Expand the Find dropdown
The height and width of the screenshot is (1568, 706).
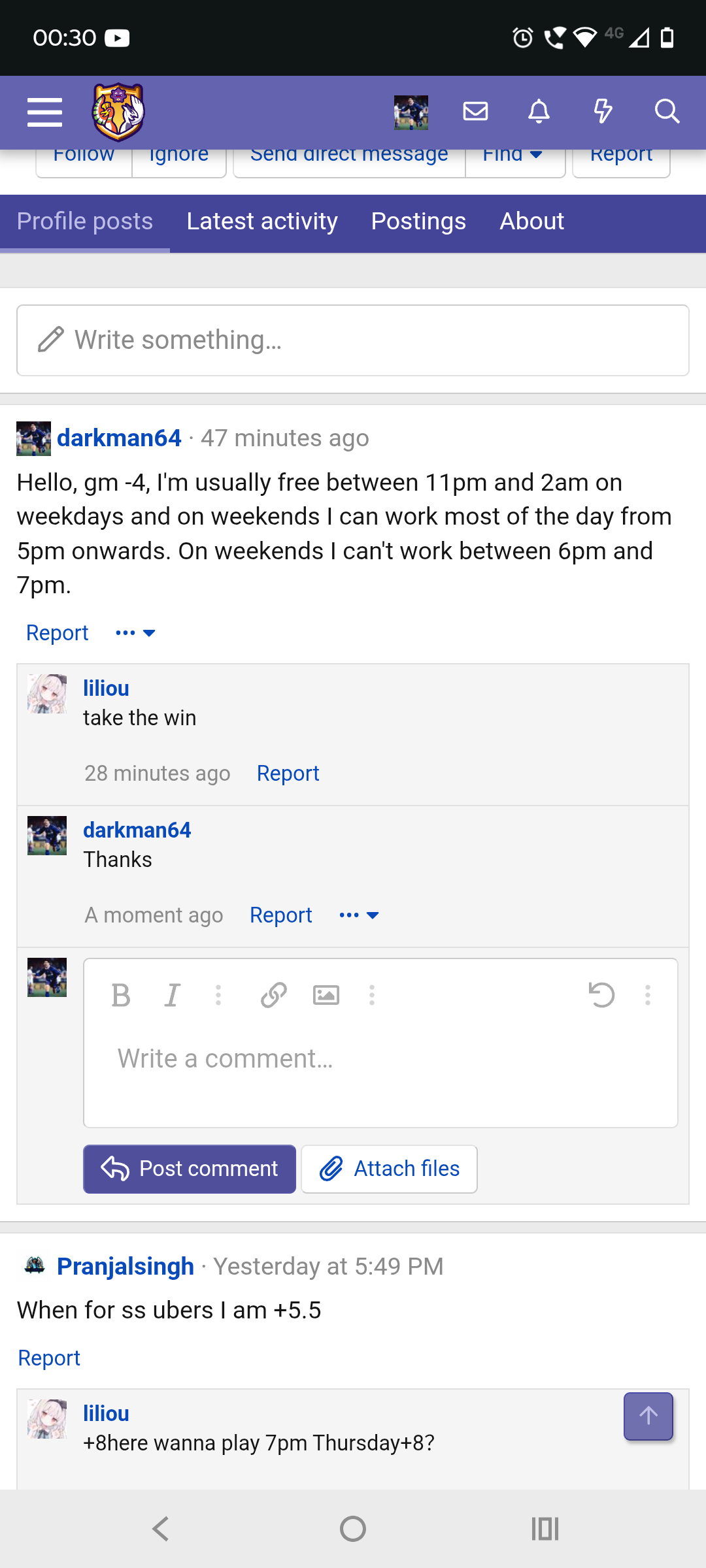coord(513,155)
